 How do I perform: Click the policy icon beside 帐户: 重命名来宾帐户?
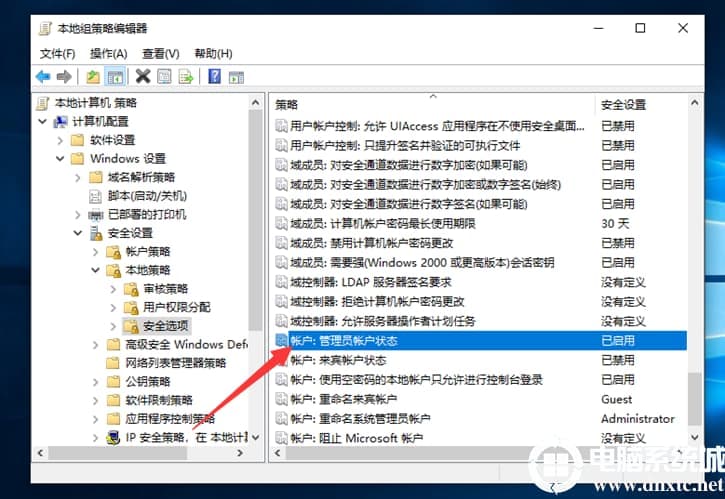pos(281,399)
